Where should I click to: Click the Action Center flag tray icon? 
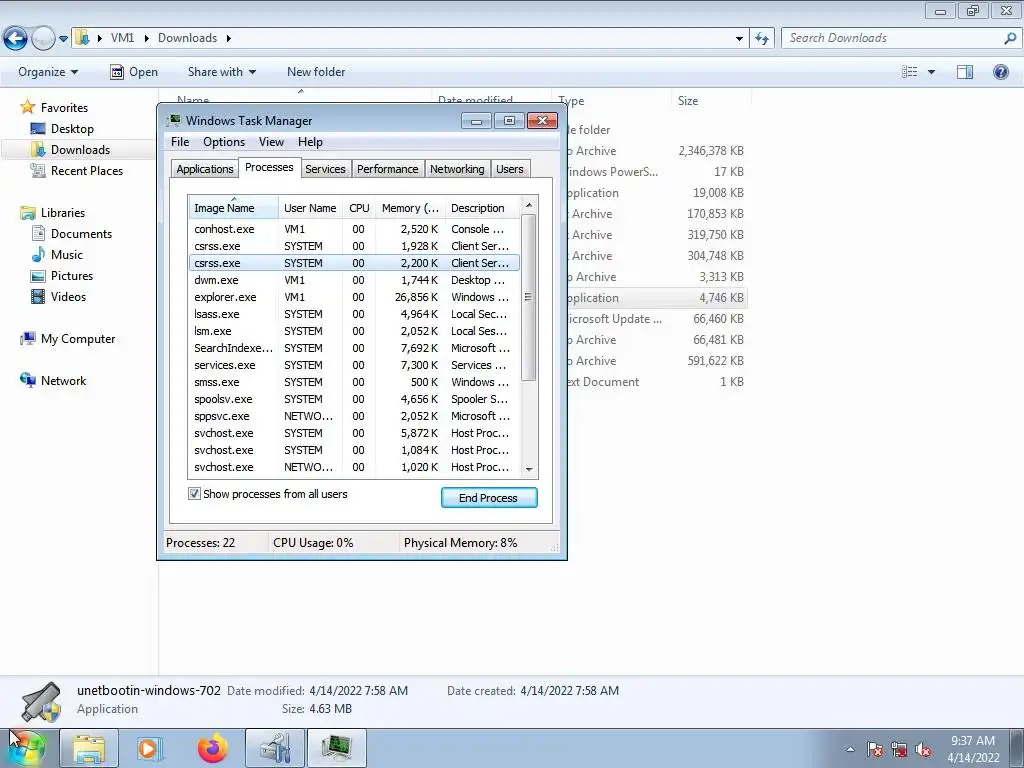point(875,749)
